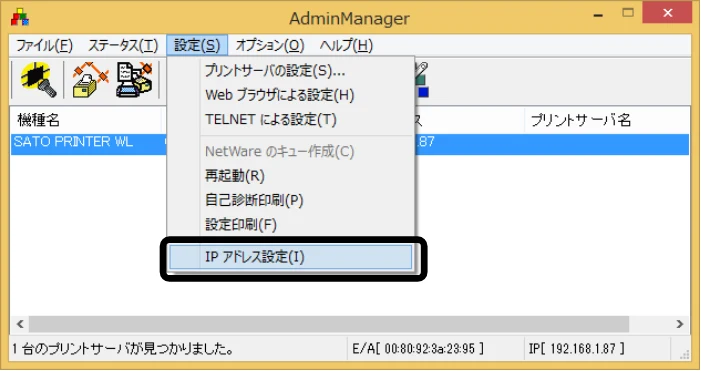Close the 設定(S) menu
The image size is (701, 371).
(197, 45)
